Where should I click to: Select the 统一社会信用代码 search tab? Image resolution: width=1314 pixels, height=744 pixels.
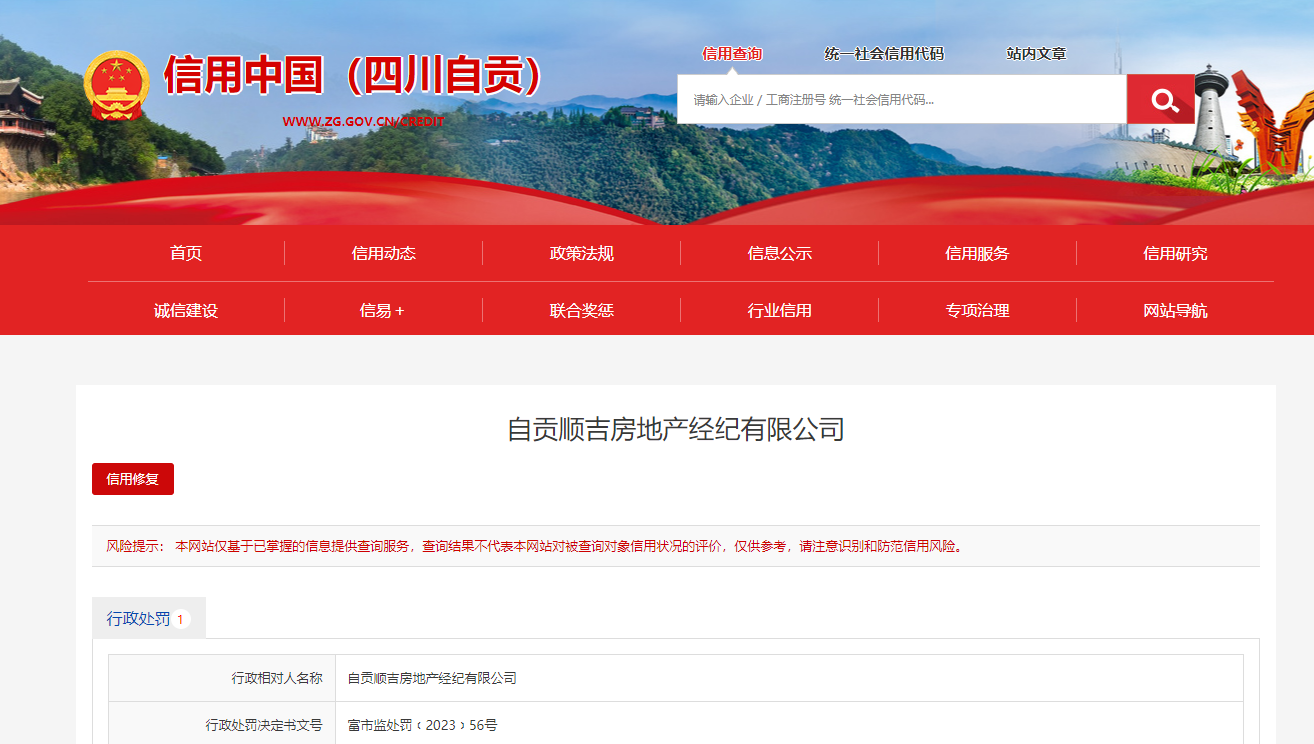click(884, 54)
